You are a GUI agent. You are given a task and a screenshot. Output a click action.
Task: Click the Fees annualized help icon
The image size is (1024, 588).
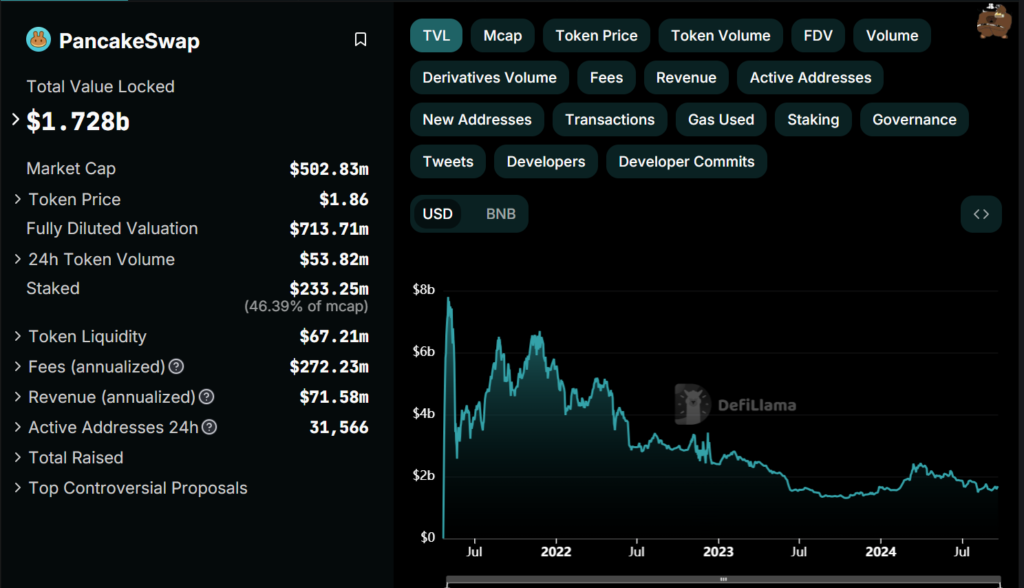tap(176, 367)
